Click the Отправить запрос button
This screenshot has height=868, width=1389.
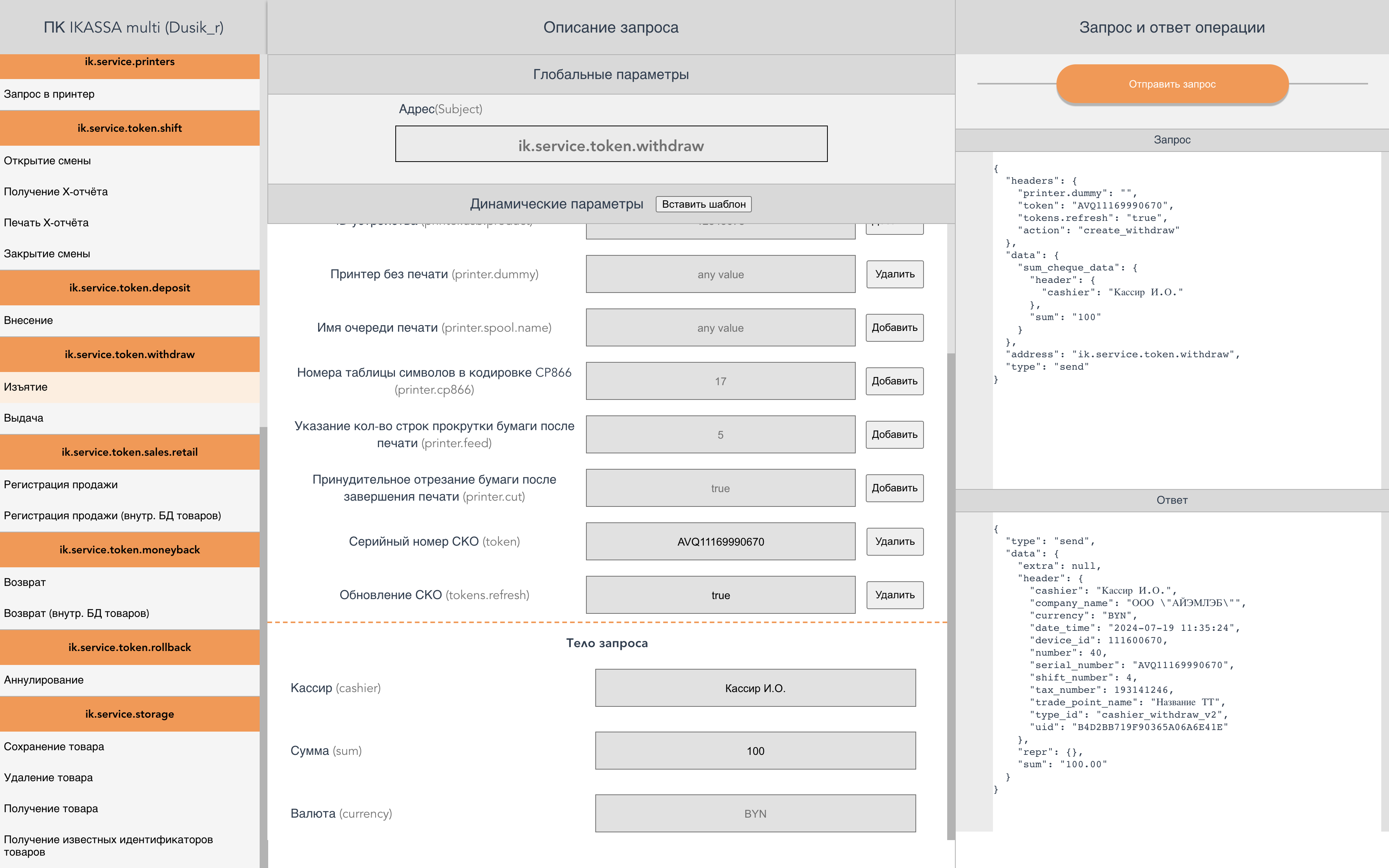coord(1172,84)
